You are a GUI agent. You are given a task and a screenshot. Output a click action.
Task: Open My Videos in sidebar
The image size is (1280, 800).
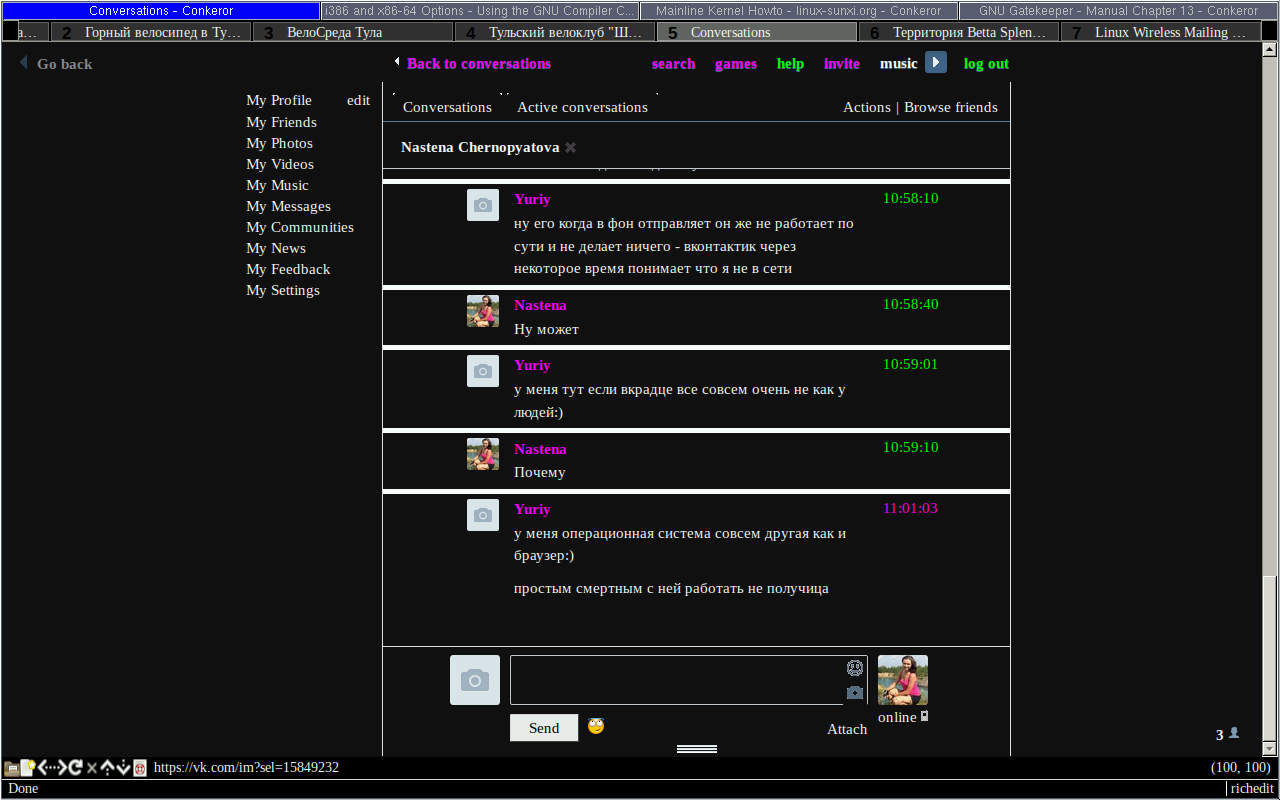[280, 164]
